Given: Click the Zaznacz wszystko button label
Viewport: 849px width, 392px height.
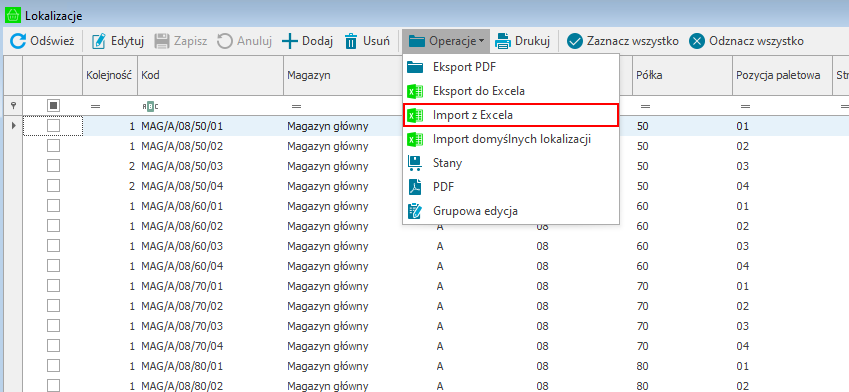Looking at the screenshot, I should click(x=632, y=41).
